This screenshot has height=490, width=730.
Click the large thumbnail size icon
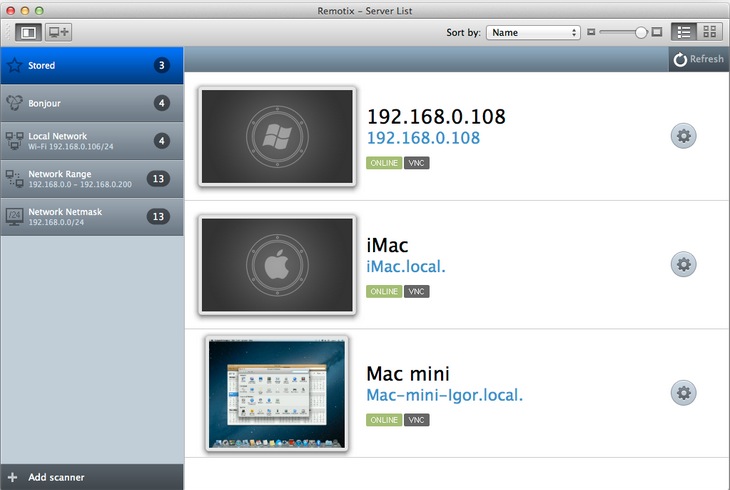coord(657,32)
